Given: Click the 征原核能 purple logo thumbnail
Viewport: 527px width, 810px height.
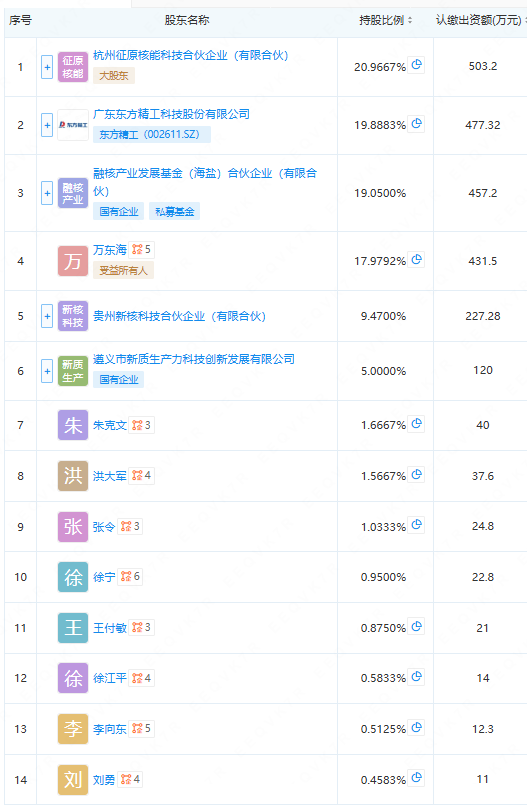Looking at the screenshot, I should (x=73, y=67).
